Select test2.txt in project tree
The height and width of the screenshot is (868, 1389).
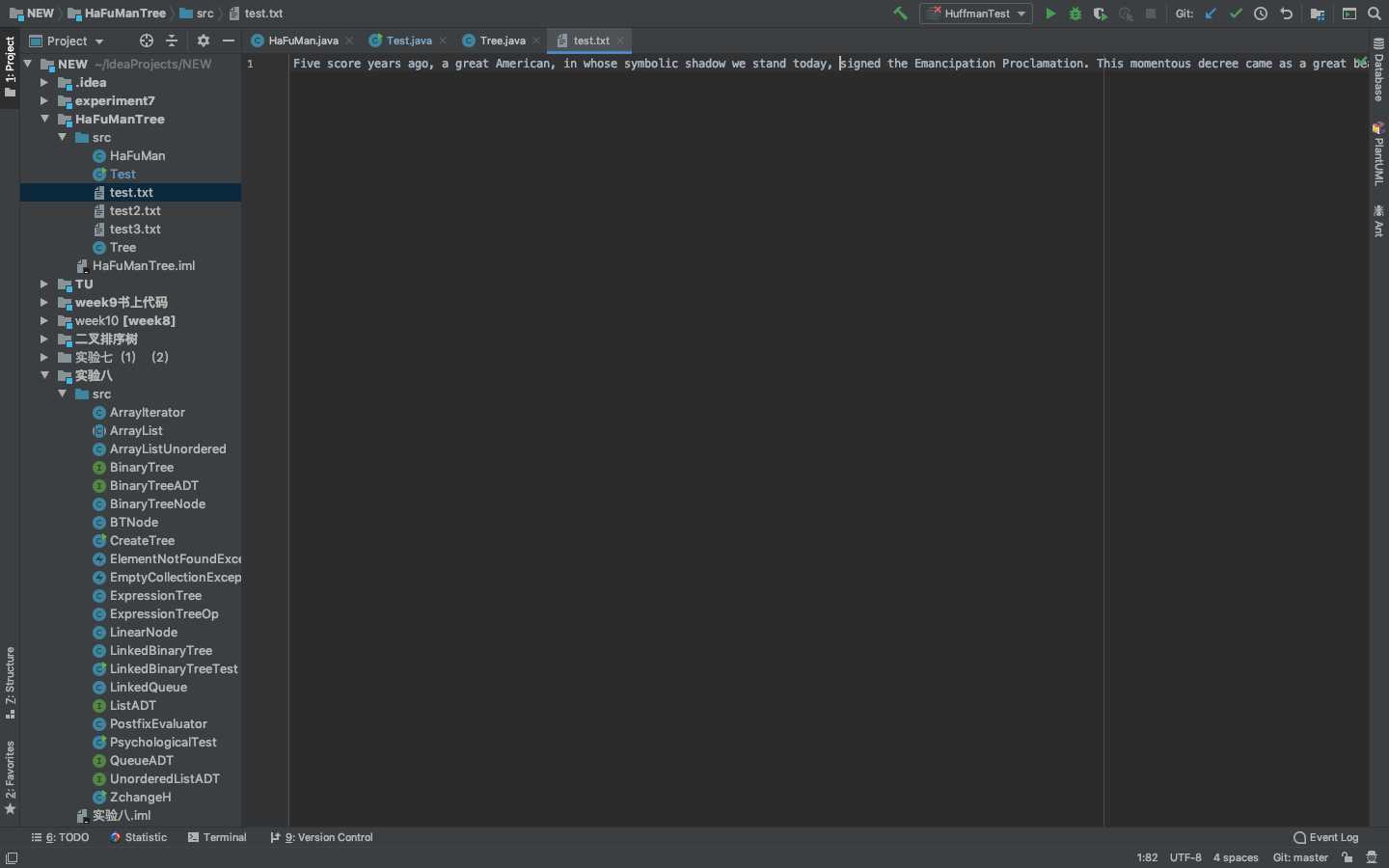(x=135, y=211)
